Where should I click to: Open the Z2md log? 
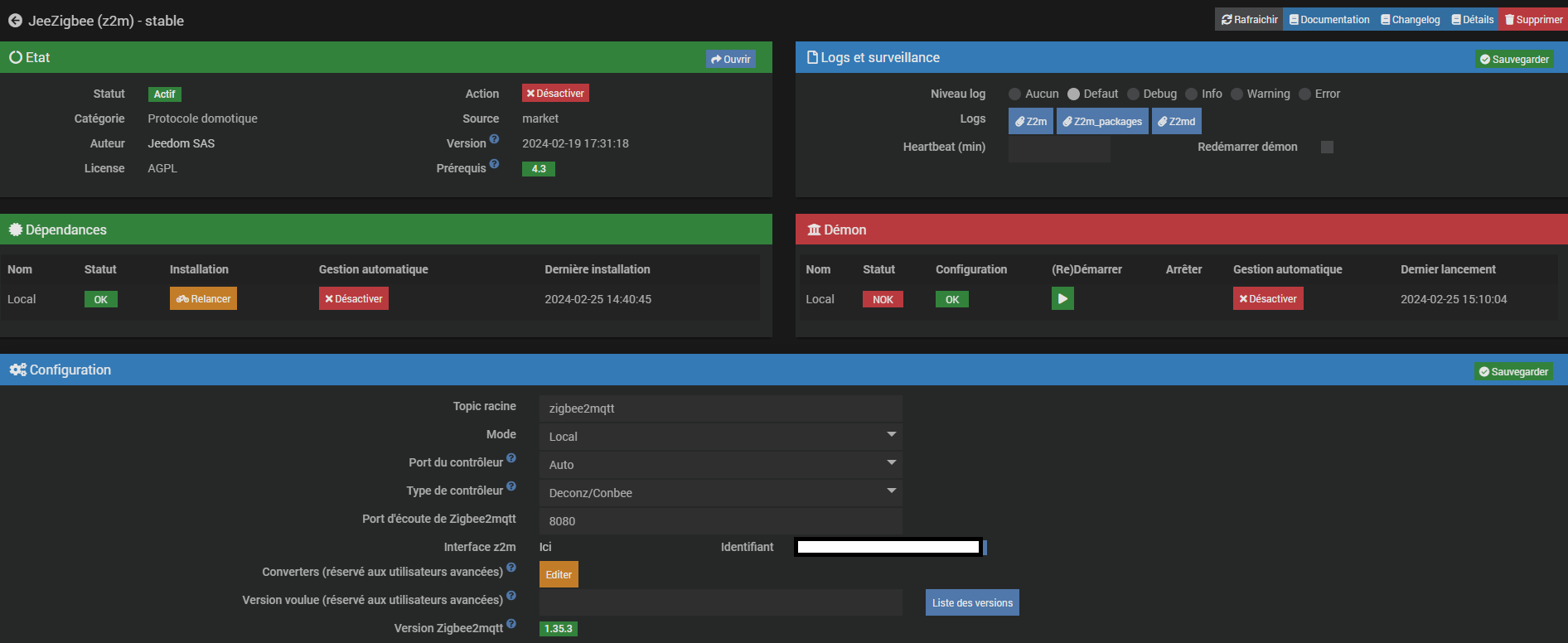pos(1176,121)
